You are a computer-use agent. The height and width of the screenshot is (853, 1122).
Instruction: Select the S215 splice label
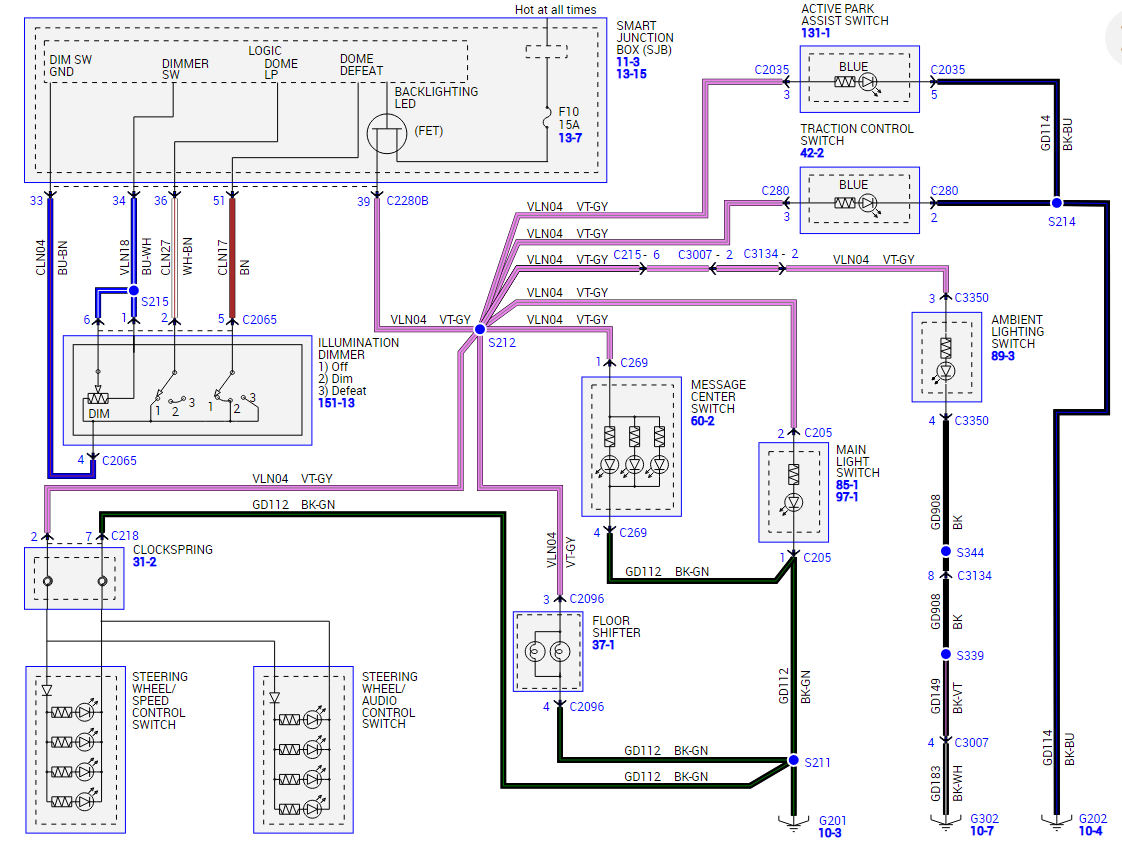[155, 301]
